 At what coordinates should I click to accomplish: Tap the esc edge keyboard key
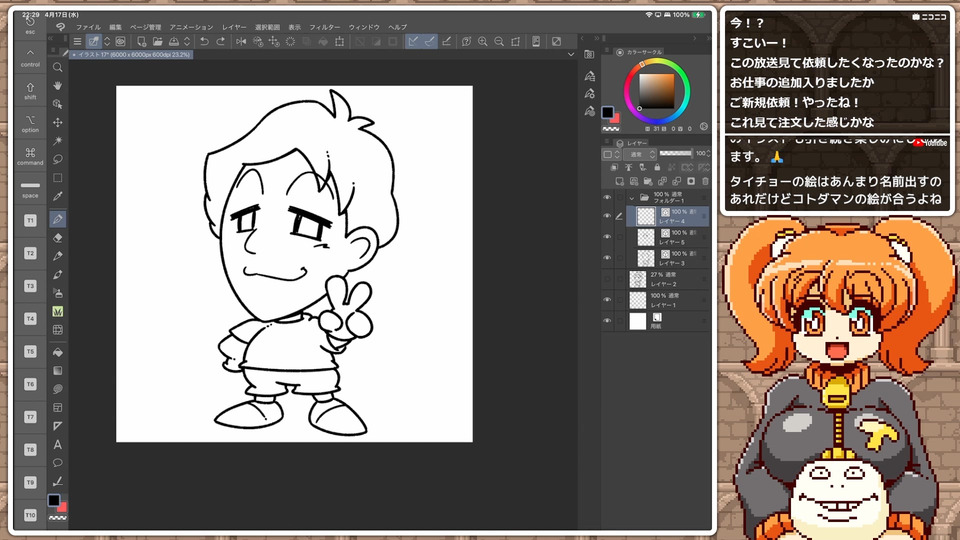30,24
